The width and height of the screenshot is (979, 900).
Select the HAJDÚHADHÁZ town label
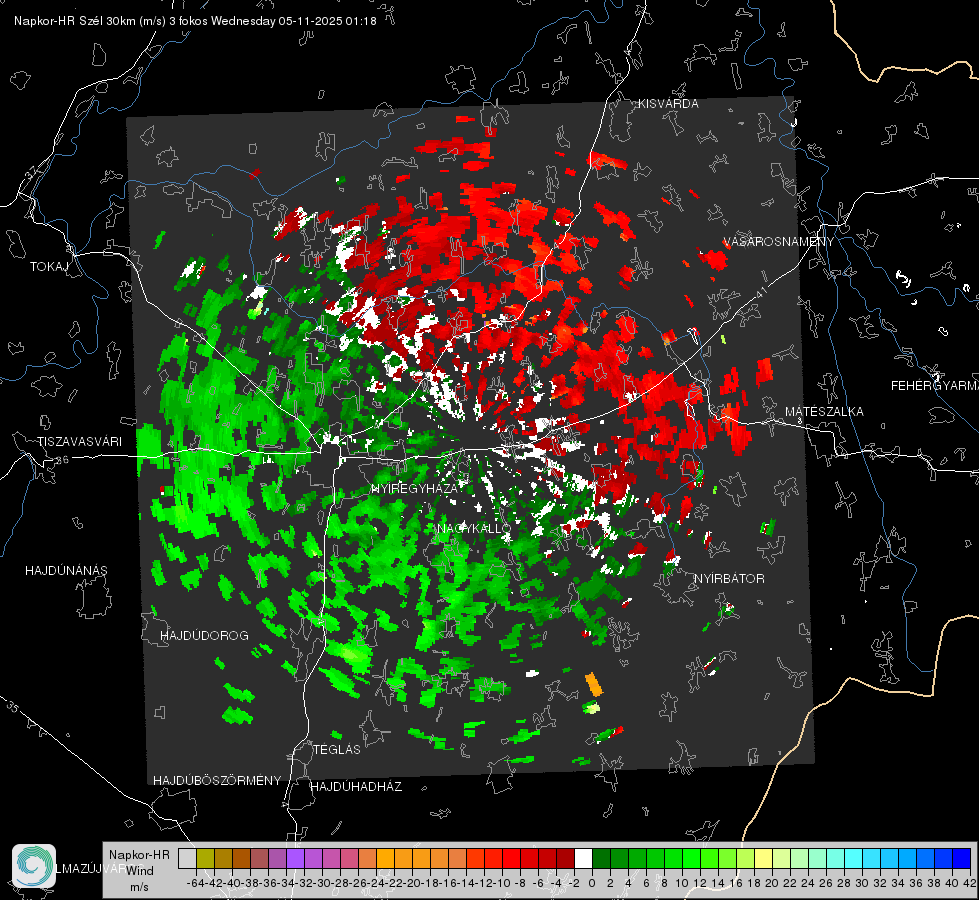[356, 787]
